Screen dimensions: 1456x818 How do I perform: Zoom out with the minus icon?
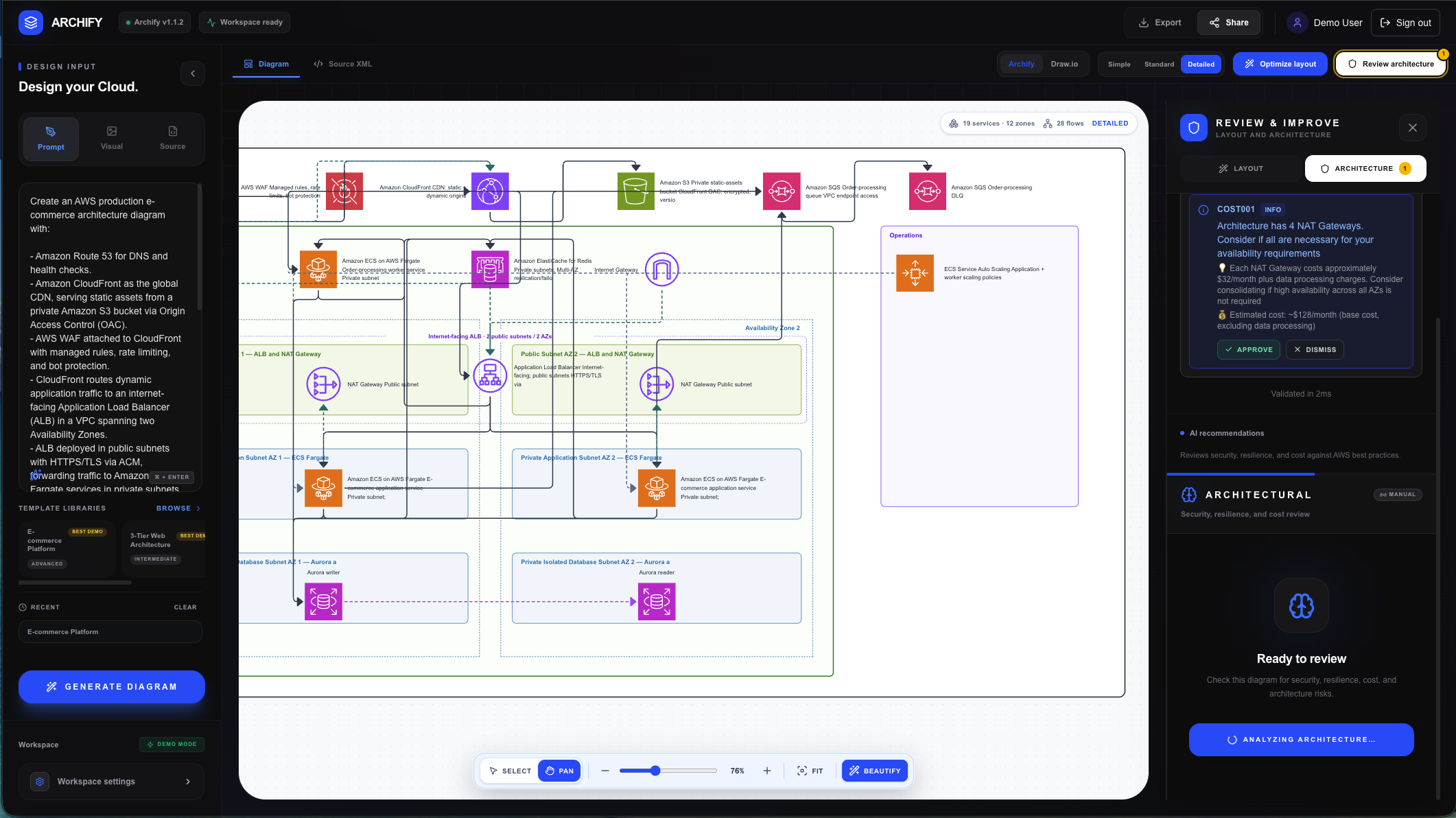tap(605, 771)
